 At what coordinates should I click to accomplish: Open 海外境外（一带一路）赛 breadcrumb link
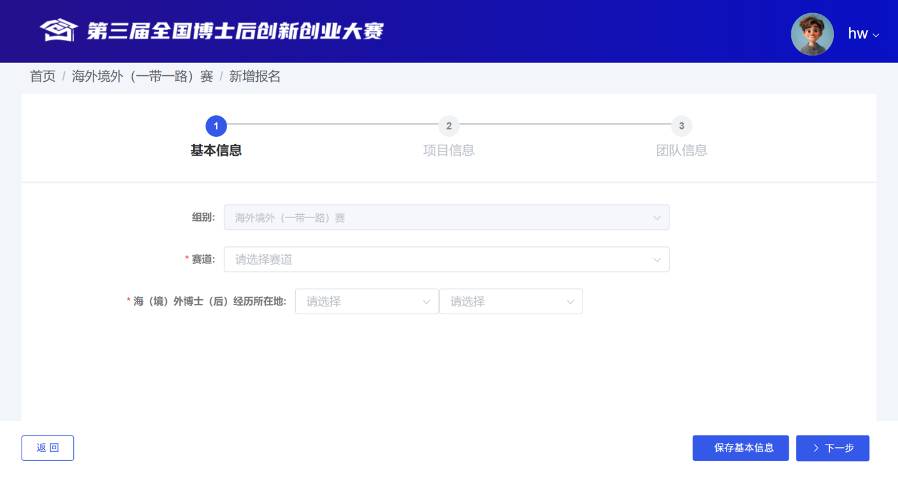point(142,76)
